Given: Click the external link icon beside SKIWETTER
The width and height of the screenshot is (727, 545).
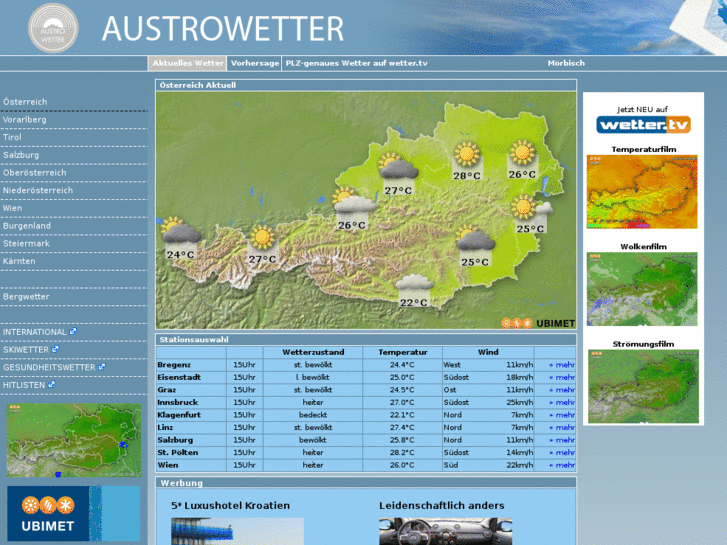Looking at the screenshot, I should click(55, 349).
